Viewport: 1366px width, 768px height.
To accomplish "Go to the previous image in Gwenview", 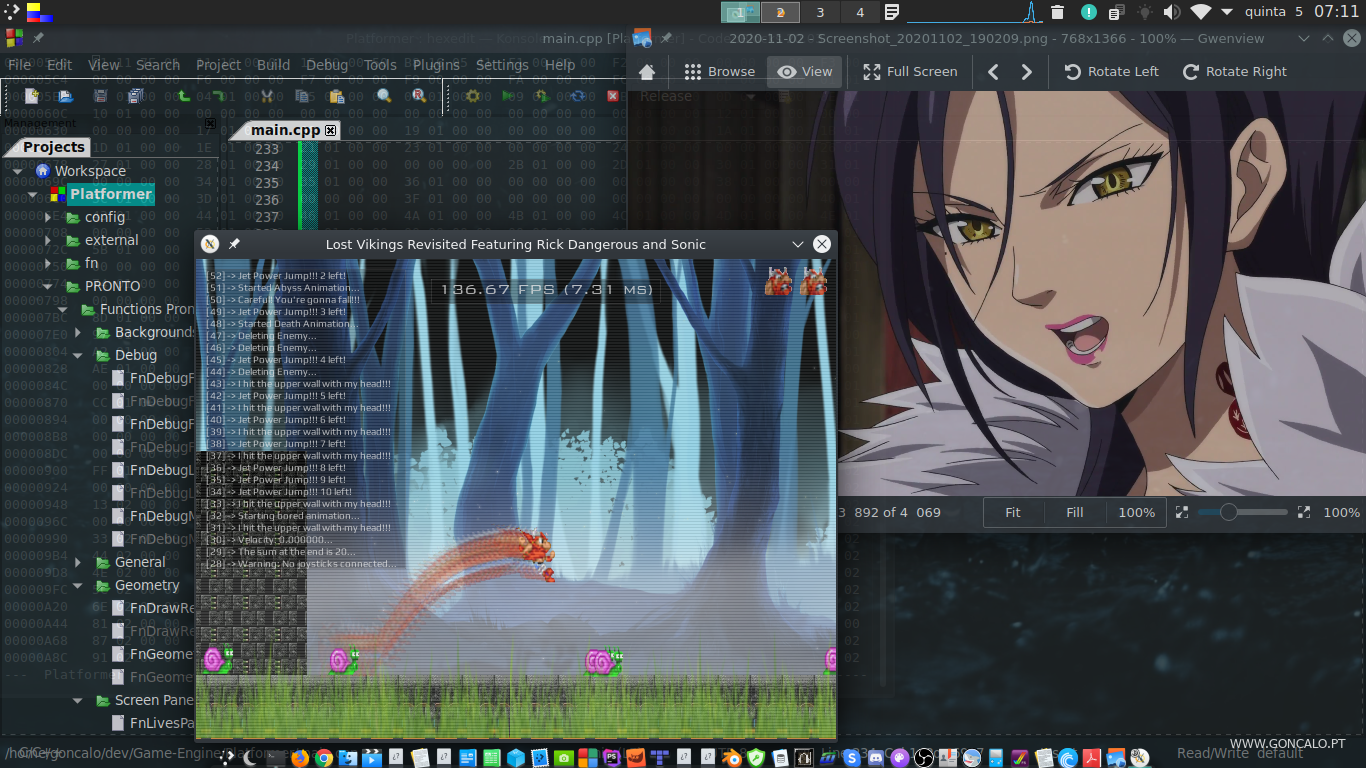I will [993, 72].
